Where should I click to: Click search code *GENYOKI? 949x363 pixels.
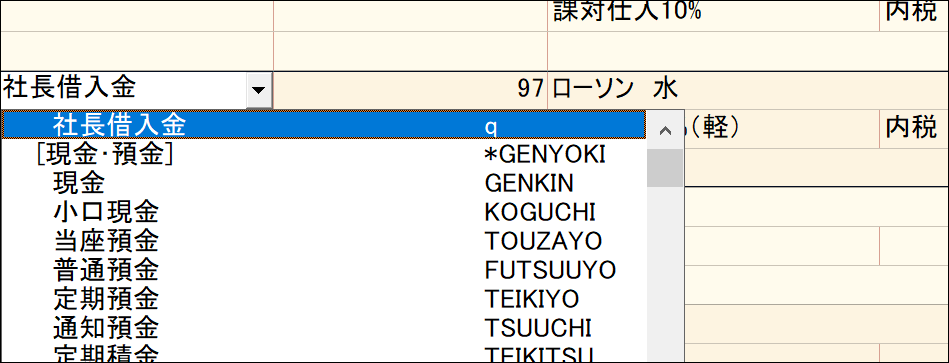[x=545, y=155]
